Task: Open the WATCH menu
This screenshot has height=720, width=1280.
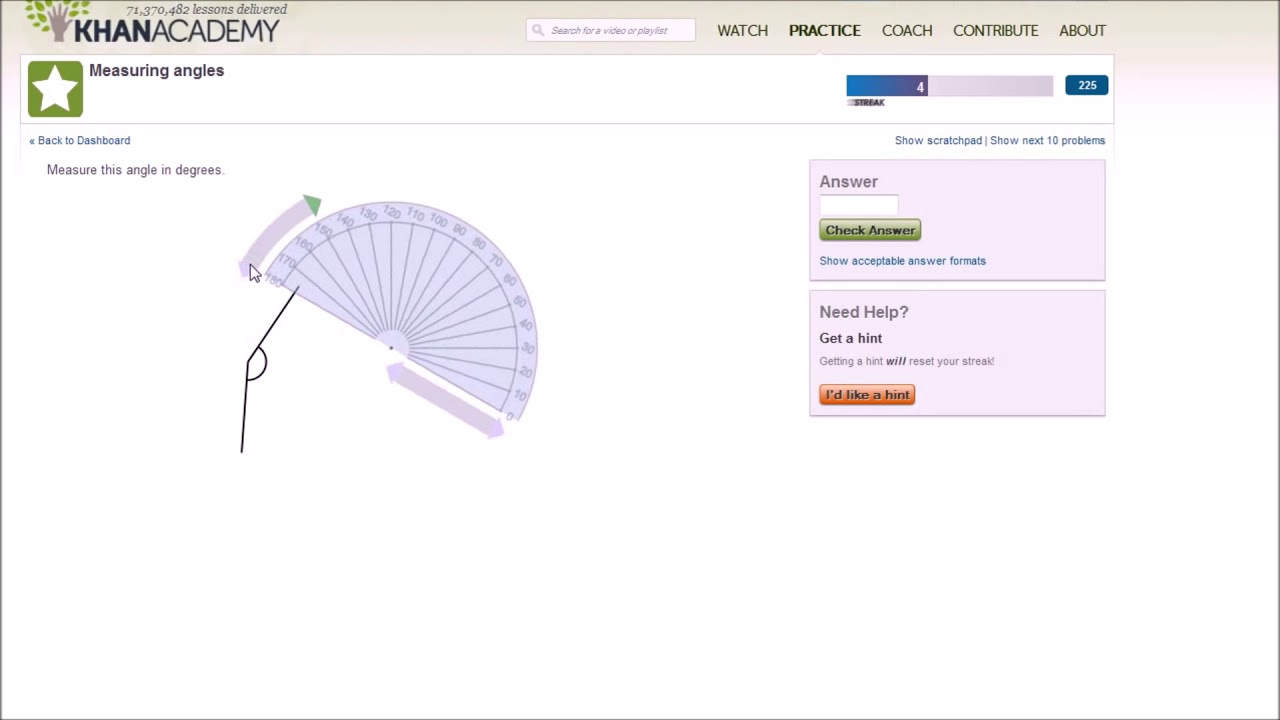Action: click(x=742, y=31)
